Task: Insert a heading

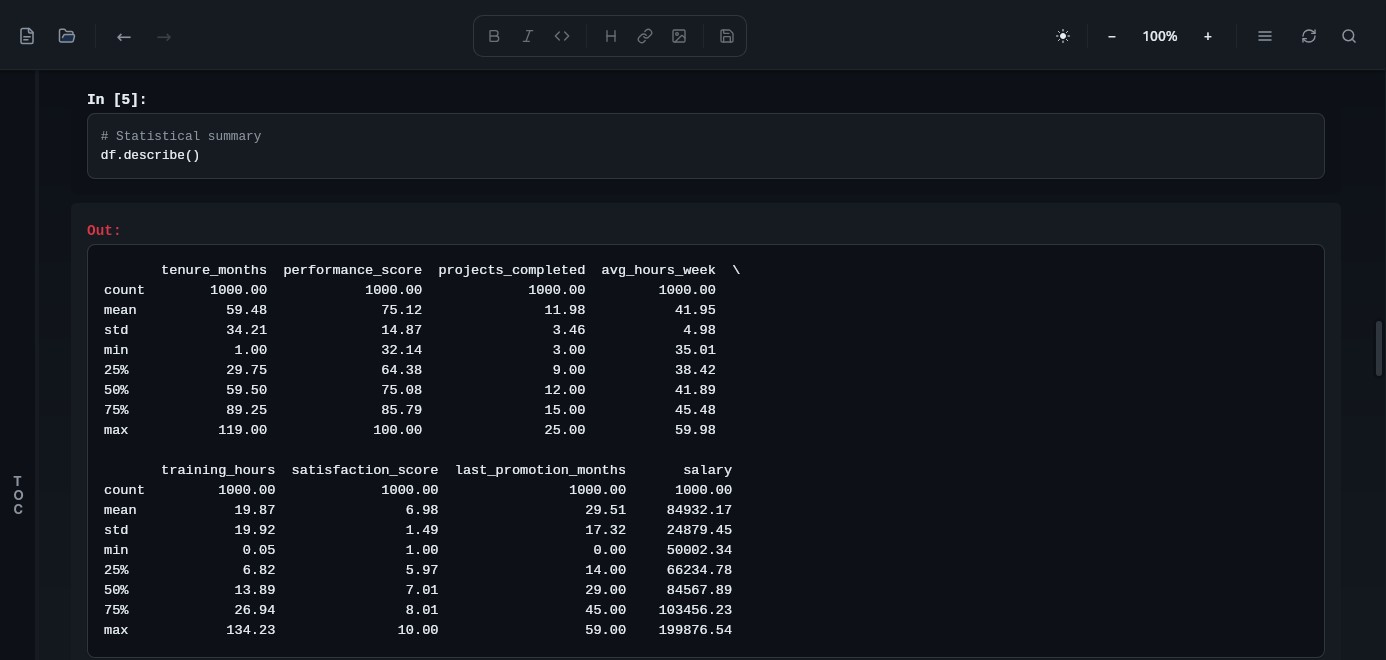Action: coord(611,36)
